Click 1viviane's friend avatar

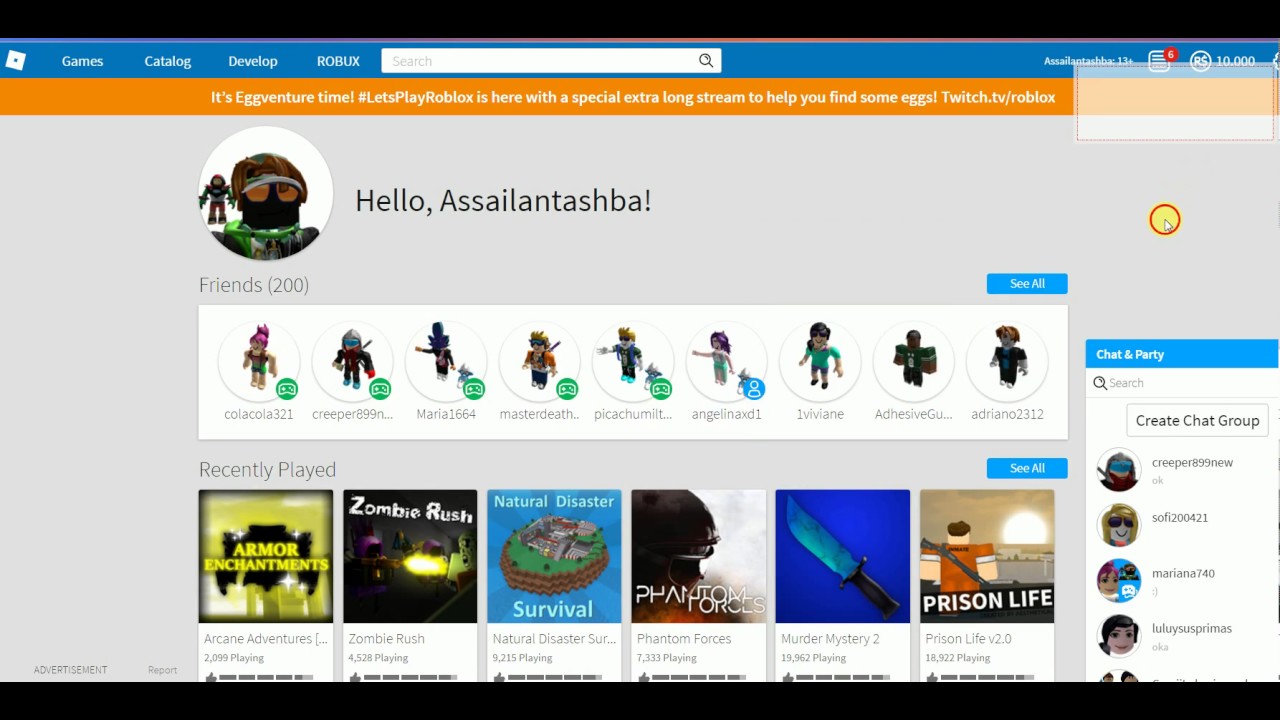tap(820, 360)
